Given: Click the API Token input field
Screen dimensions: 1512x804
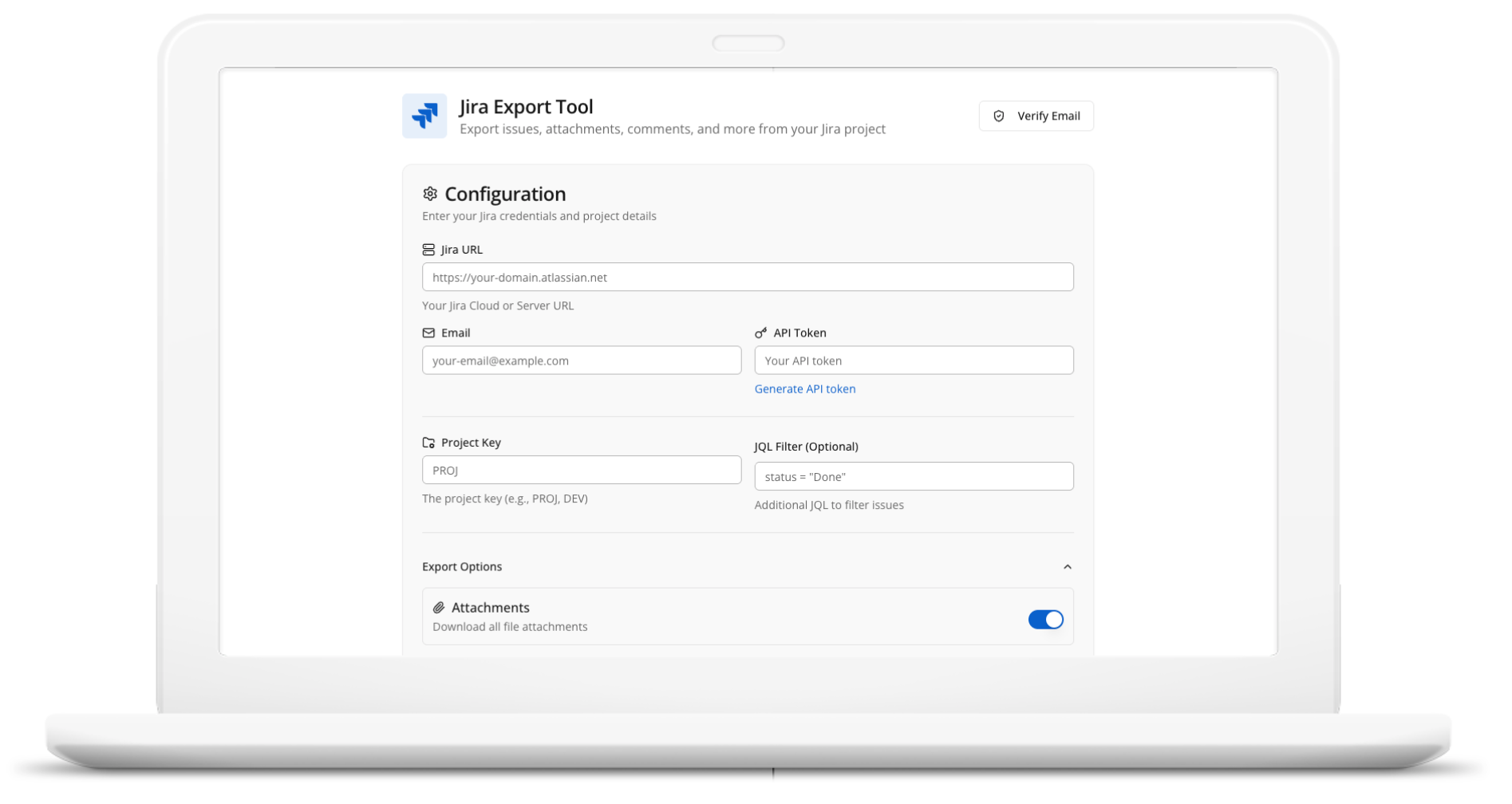Looking at the screenshot, I should 914,360.
